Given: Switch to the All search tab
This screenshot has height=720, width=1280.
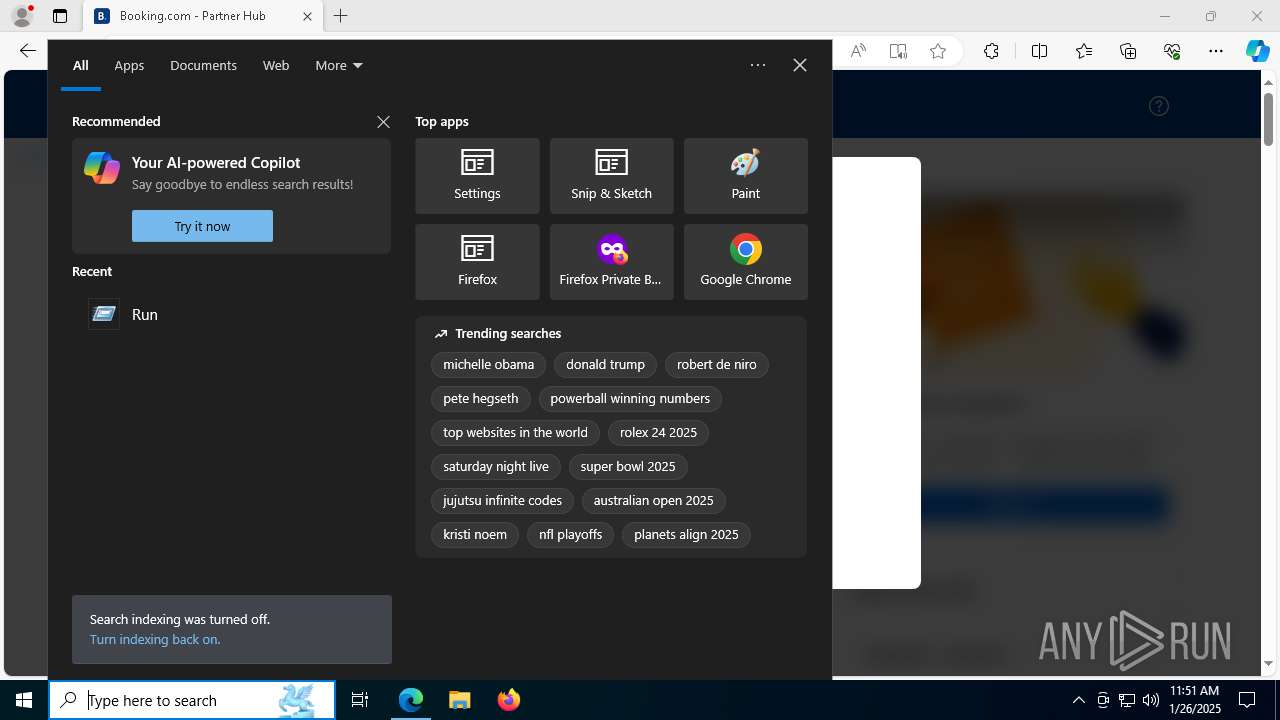Looking at the screenshot, I should (x=81, y=65).
